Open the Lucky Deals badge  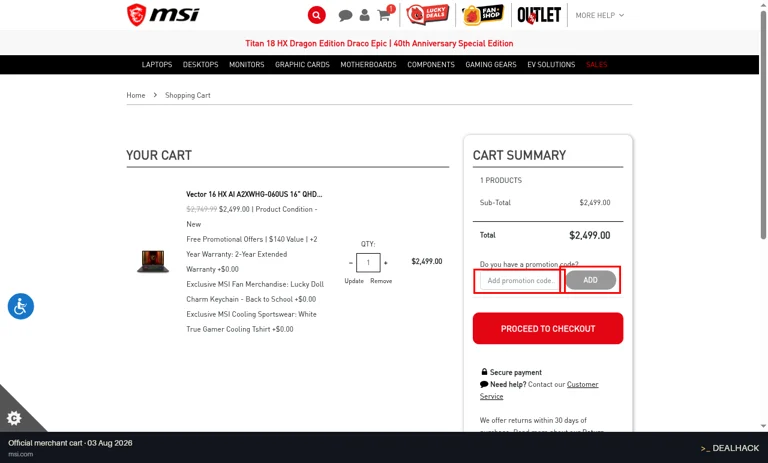click(428, 15)
